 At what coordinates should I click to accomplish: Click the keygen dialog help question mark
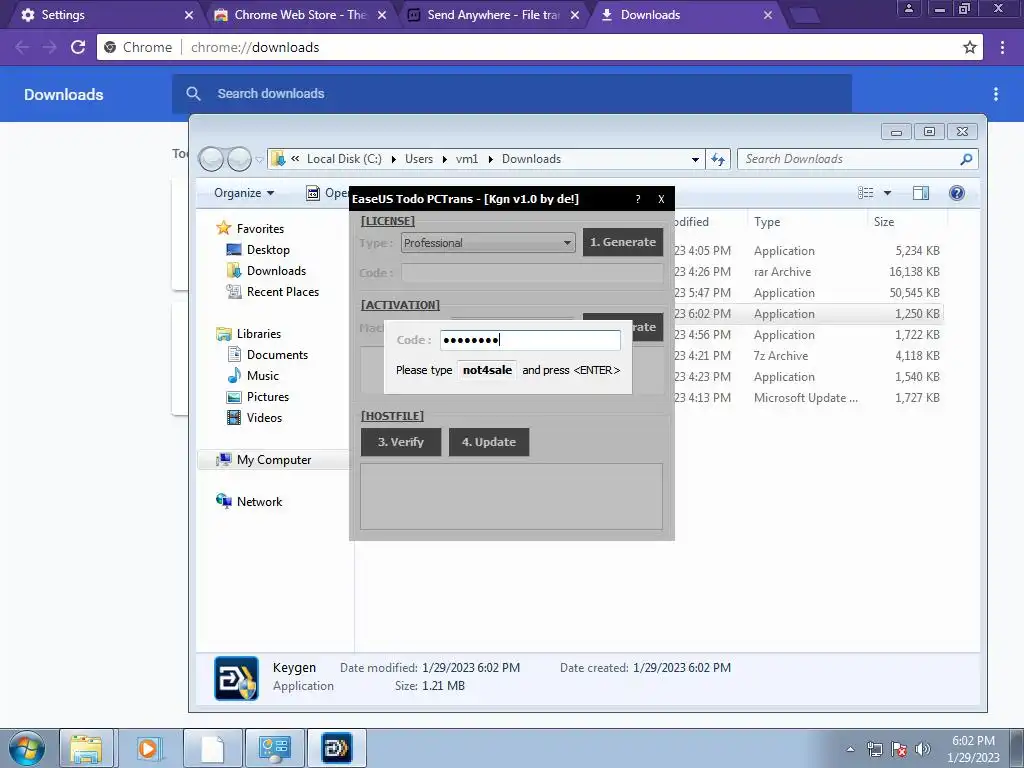[638, 199]
